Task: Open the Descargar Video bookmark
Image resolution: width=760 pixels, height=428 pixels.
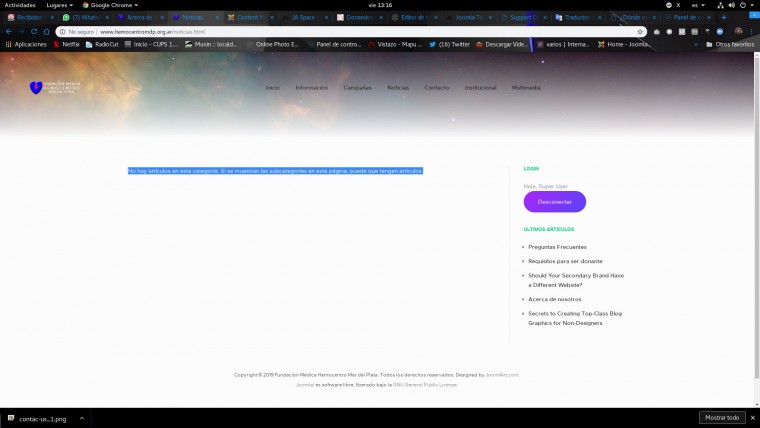Action: tap(501, 44)
